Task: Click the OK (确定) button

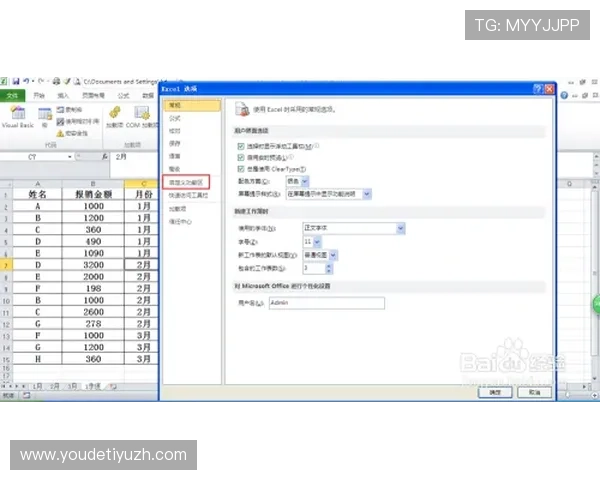Action: [494, 393]
